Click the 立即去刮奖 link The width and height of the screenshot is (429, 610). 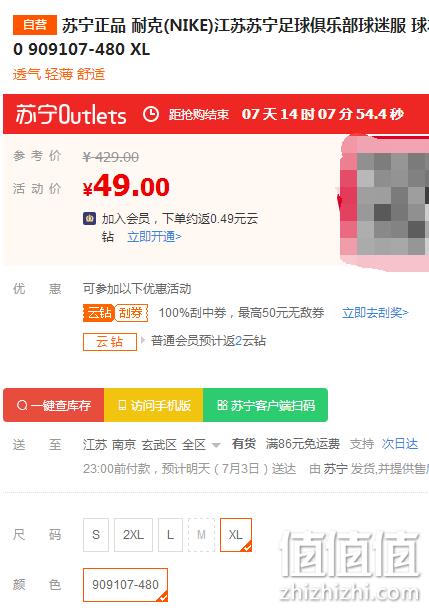tap(375, 313)
